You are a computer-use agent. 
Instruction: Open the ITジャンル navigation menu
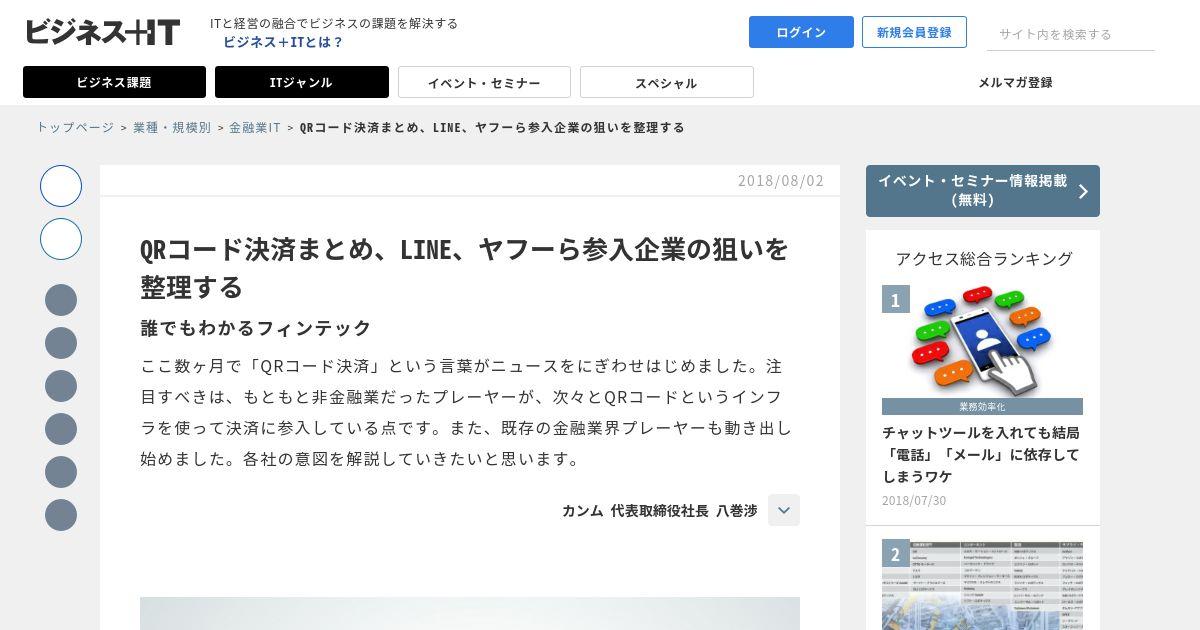[301, 82]
